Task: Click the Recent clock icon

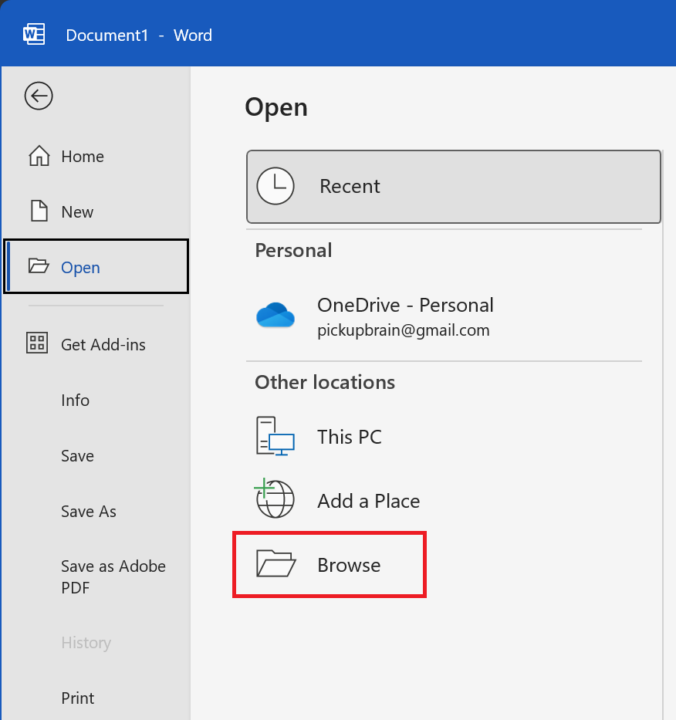Action: (275, 186)
